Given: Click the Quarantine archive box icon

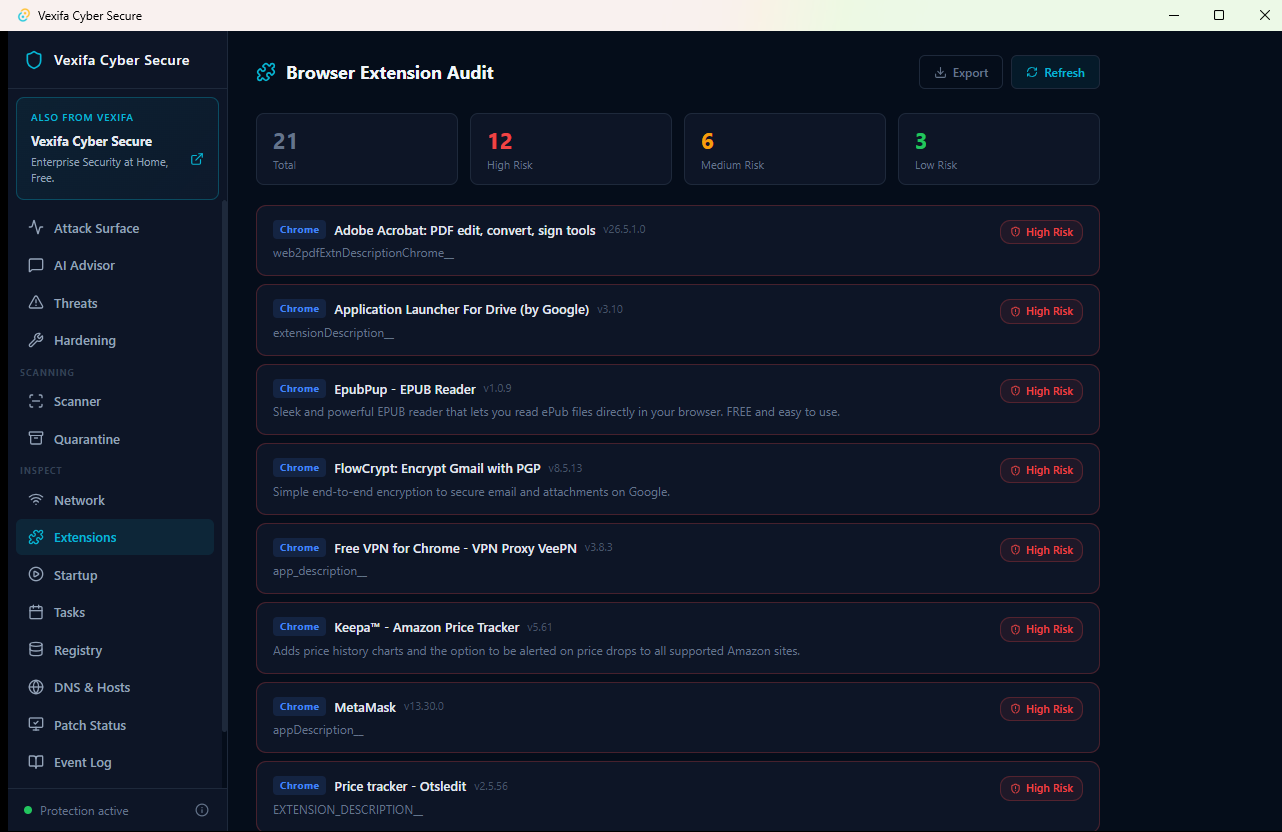Looking at the screenshot, I should tap(36, 439).
